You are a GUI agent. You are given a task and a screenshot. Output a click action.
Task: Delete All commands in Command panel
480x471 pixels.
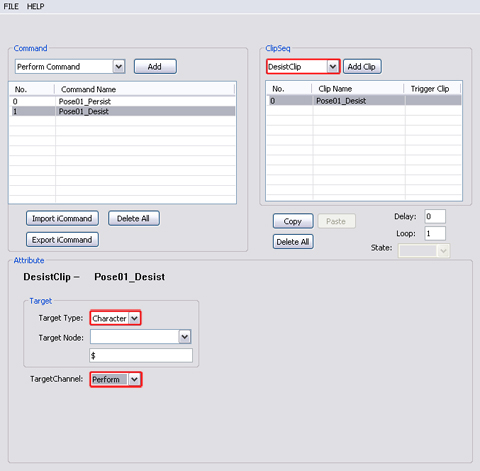click(x=133, y=219)
